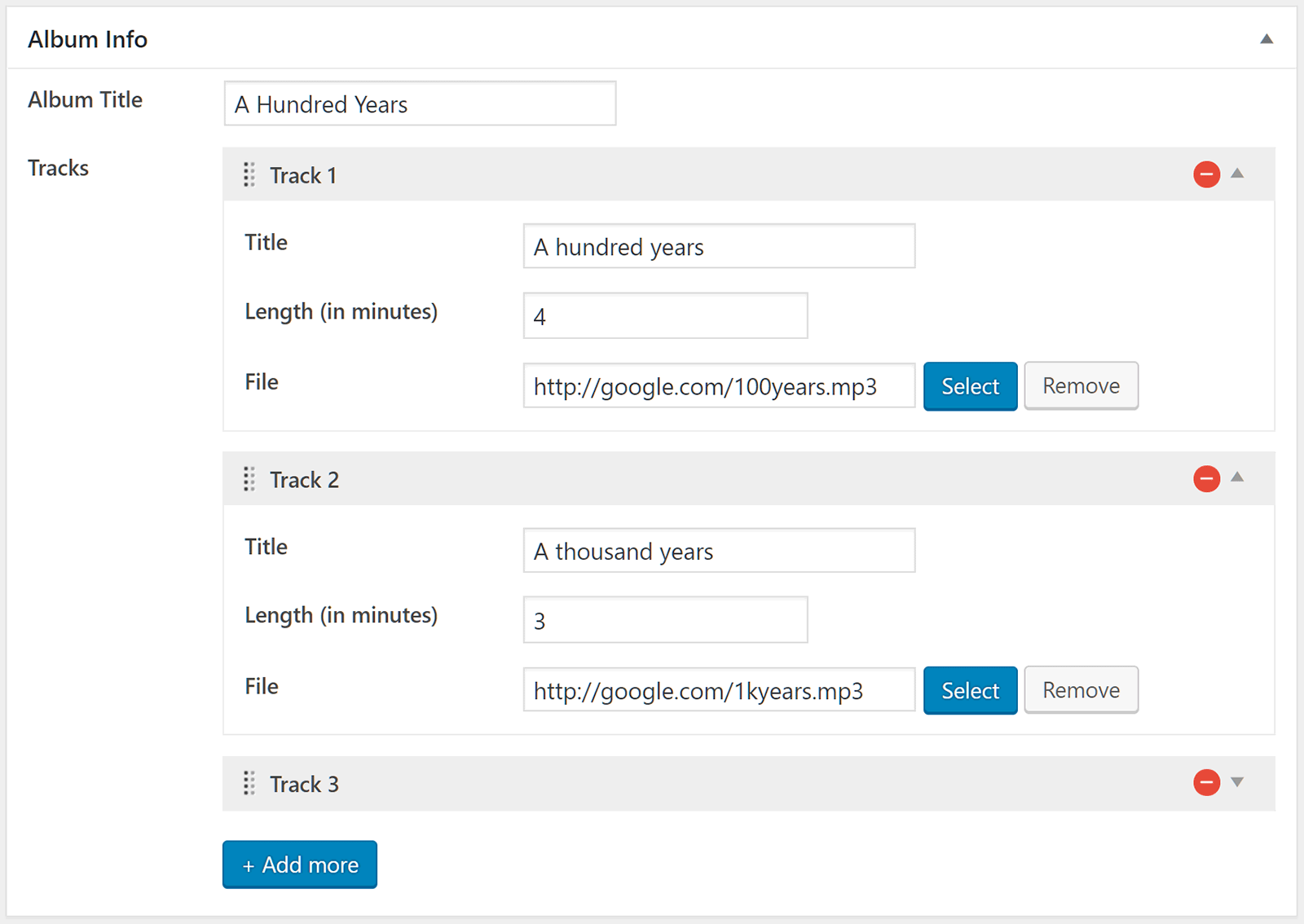The height and width of the screenshot is (924, 1304).
Task: Collapse Track 2 using its arrow
Action: (1237, 477)
